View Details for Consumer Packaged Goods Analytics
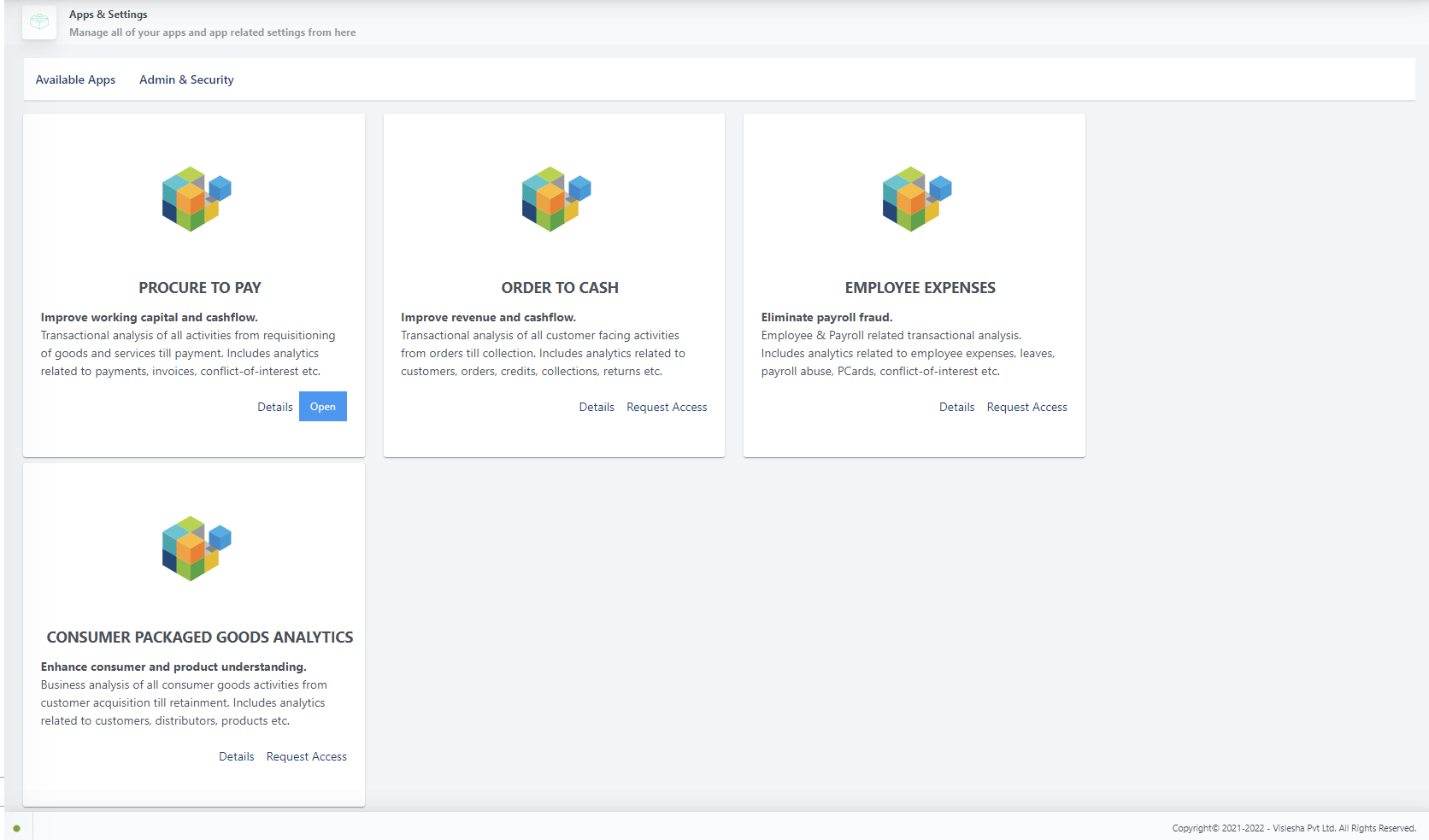This screenshot has width=1429, height=840. click(237, 756)
